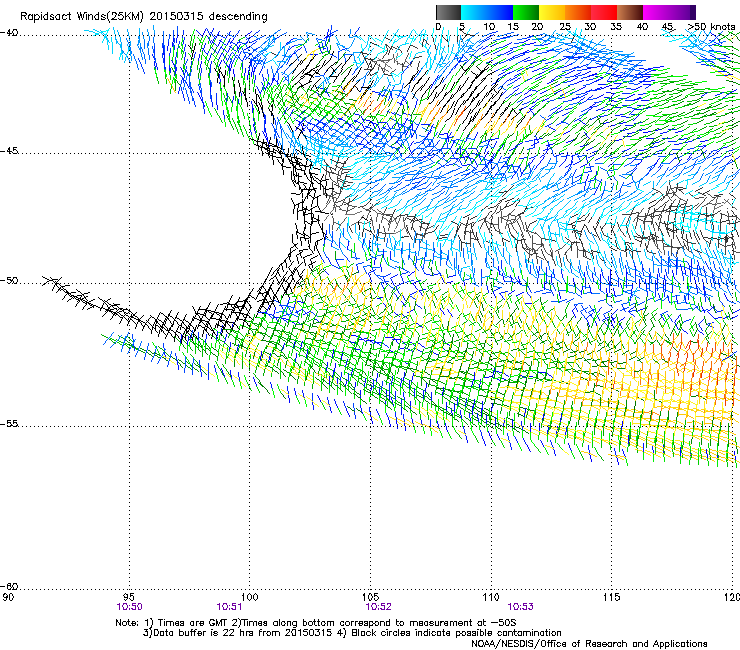Click the purple 10:51 time label
740x650 pixels.
pyautogui.click(x=229, y=607)
